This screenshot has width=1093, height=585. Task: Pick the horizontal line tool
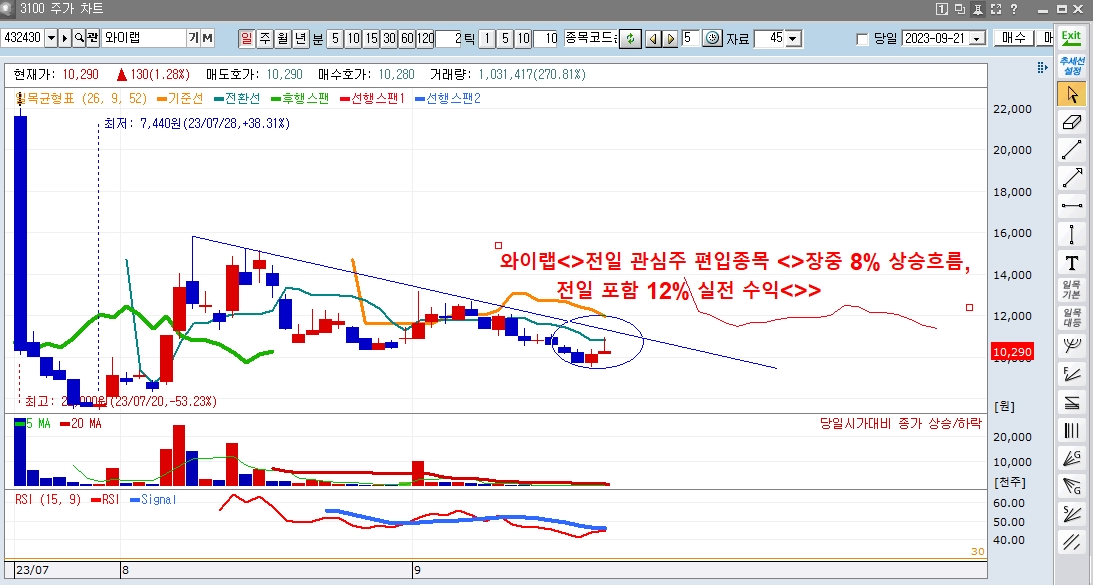[1071, 206]
